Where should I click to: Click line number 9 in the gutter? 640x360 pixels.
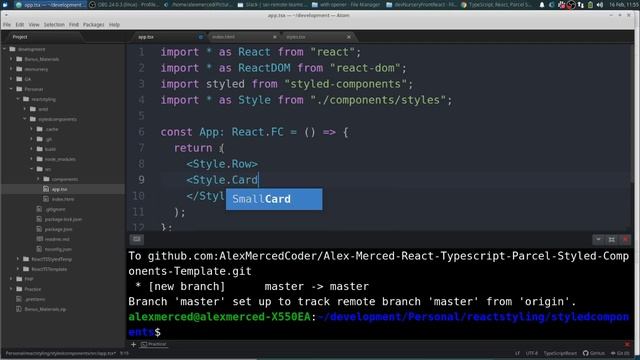141,180
